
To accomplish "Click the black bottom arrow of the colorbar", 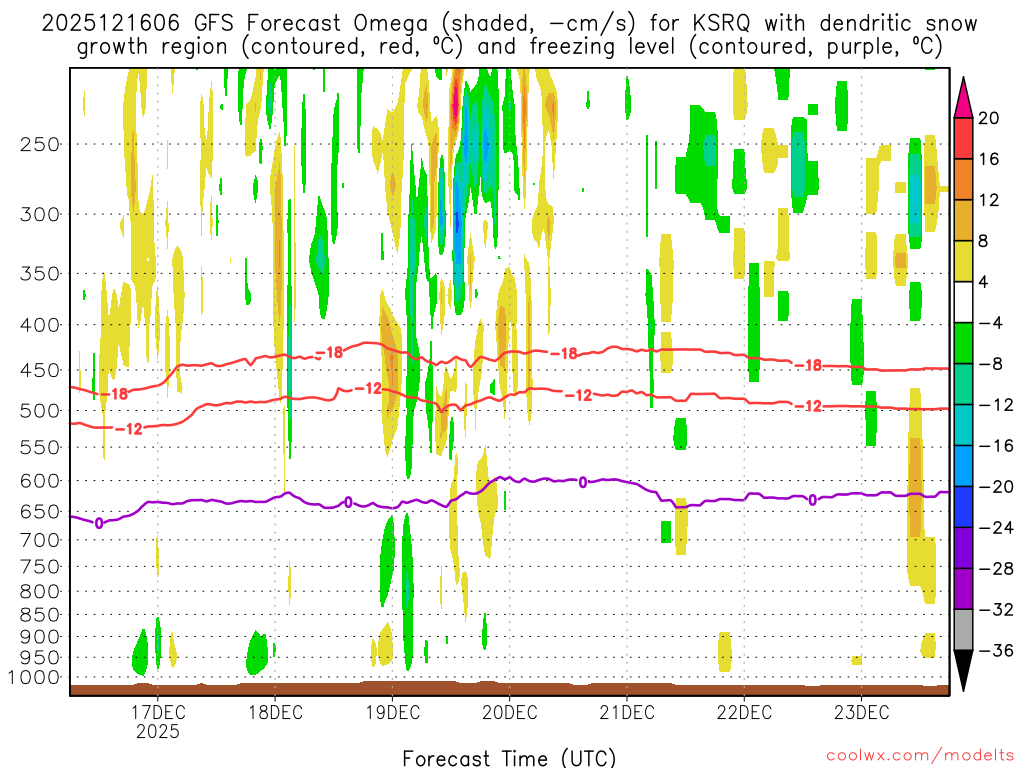I will [x=963, y=671].
